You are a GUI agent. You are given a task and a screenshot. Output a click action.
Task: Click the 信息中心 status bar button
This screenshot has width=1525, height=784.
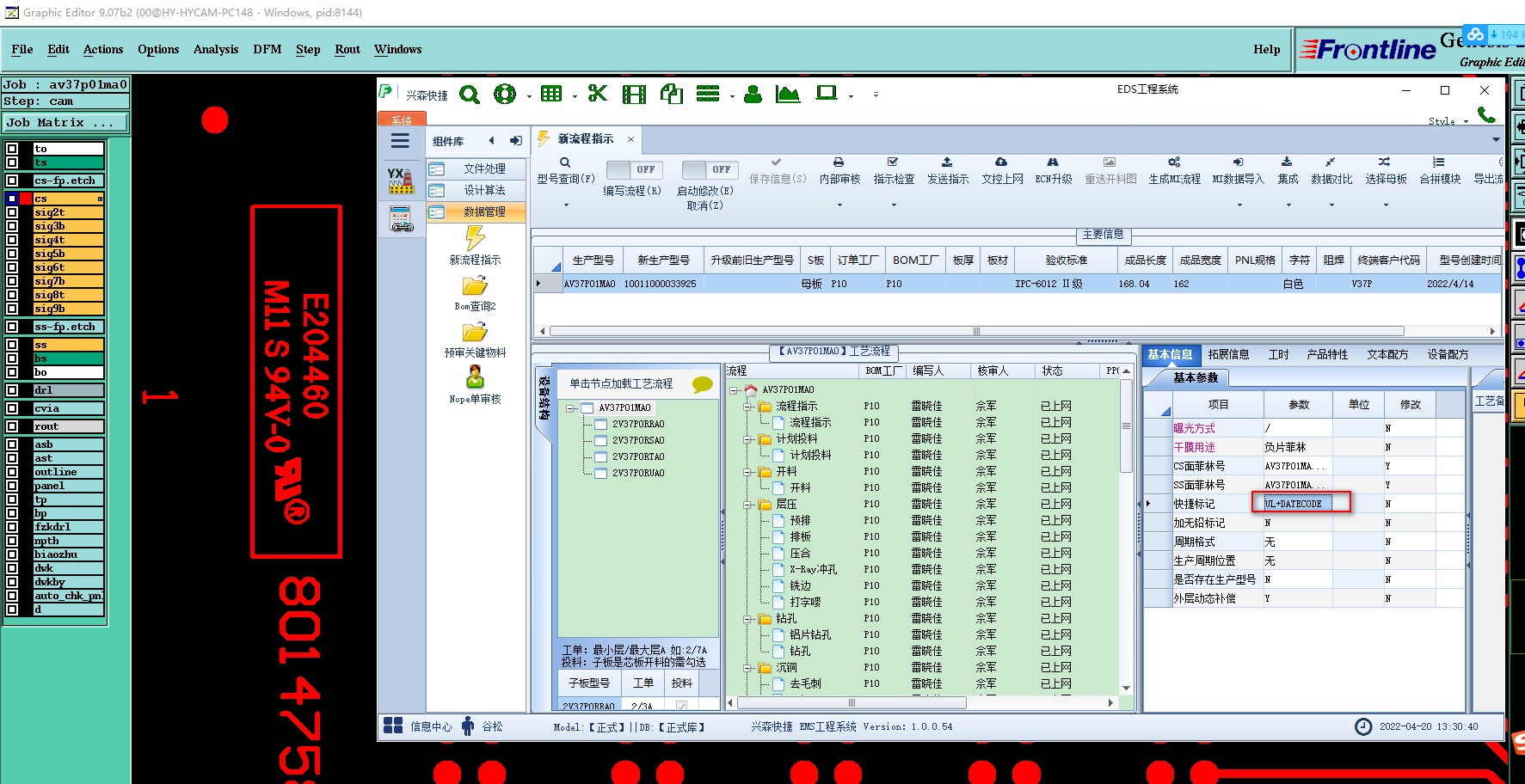click(x=418, y=726)
